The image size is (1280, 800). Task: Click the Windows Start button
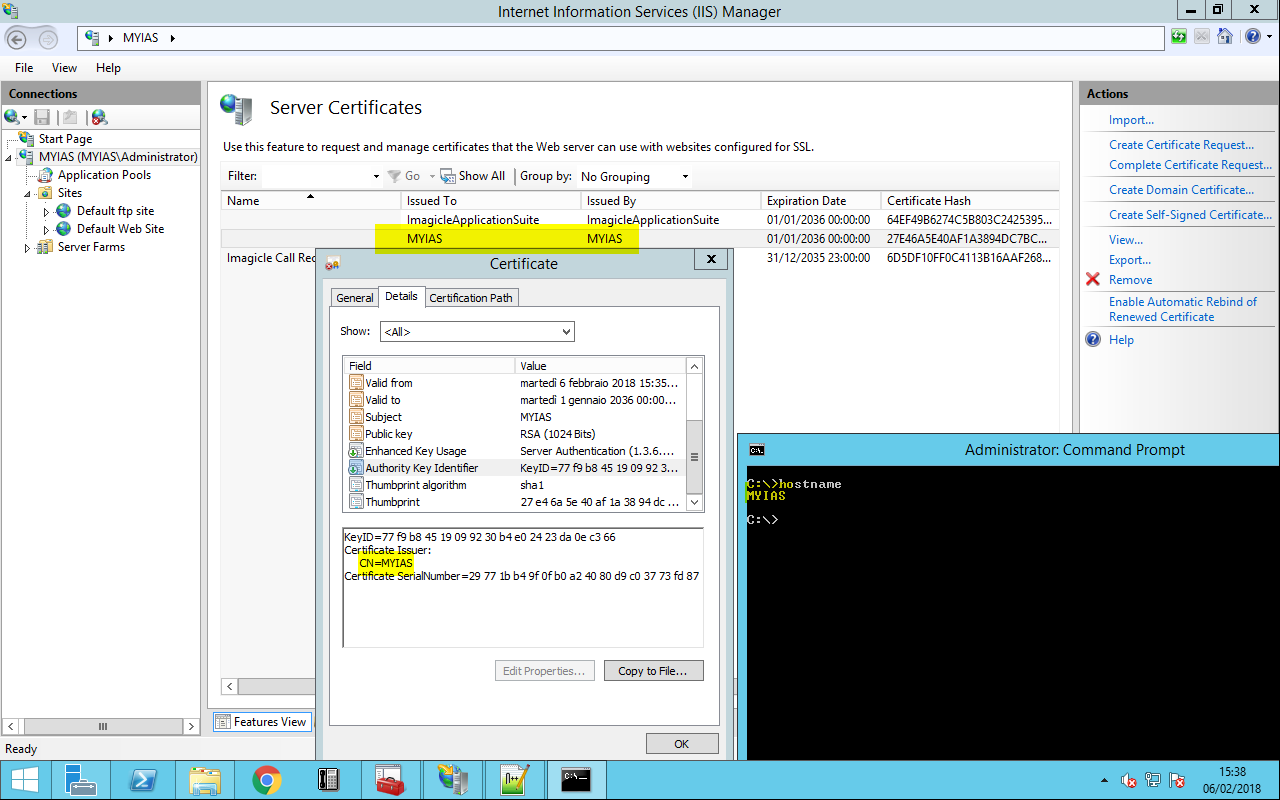tap(24, 780)
